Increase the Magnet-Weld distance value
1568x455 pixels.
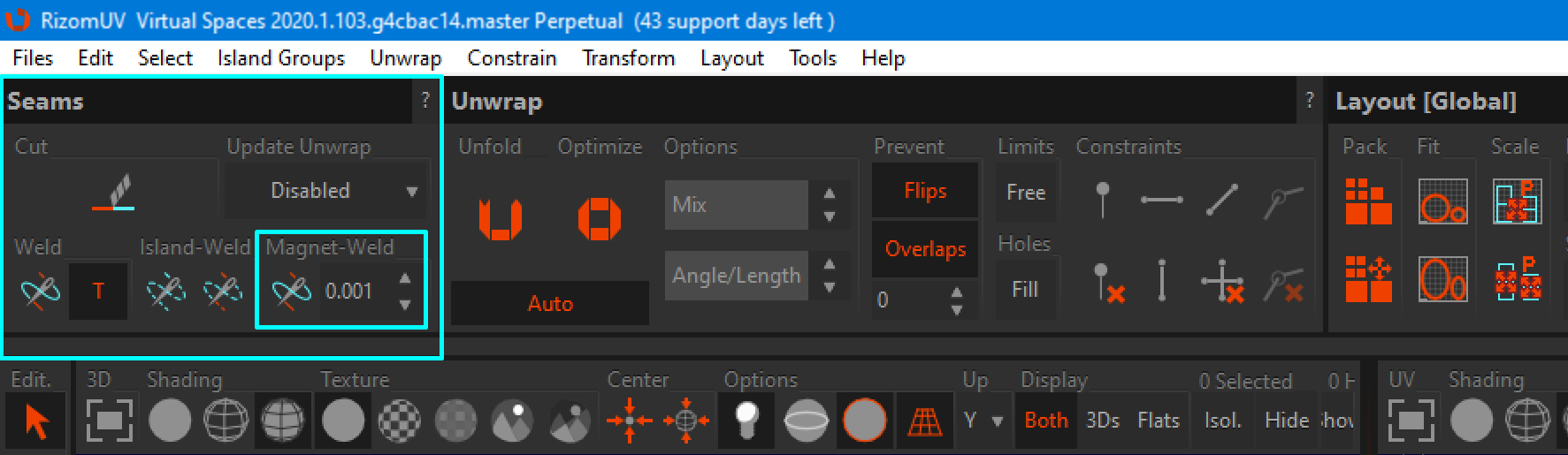point(405,278)
